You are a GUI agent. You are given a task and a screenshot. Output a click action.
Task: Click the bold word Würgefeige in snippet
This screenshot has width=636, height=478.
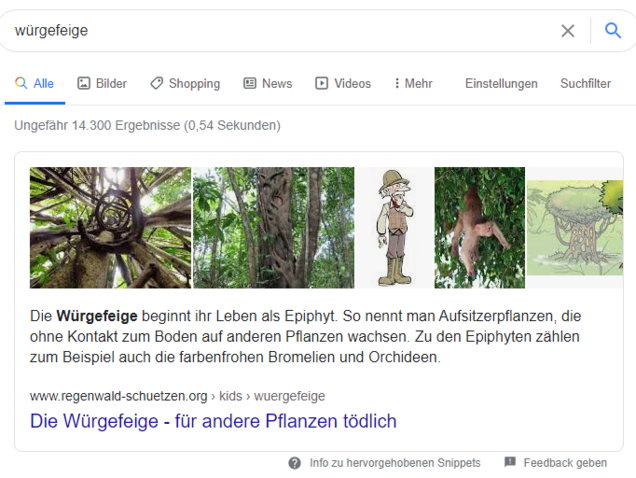point(97,316)
